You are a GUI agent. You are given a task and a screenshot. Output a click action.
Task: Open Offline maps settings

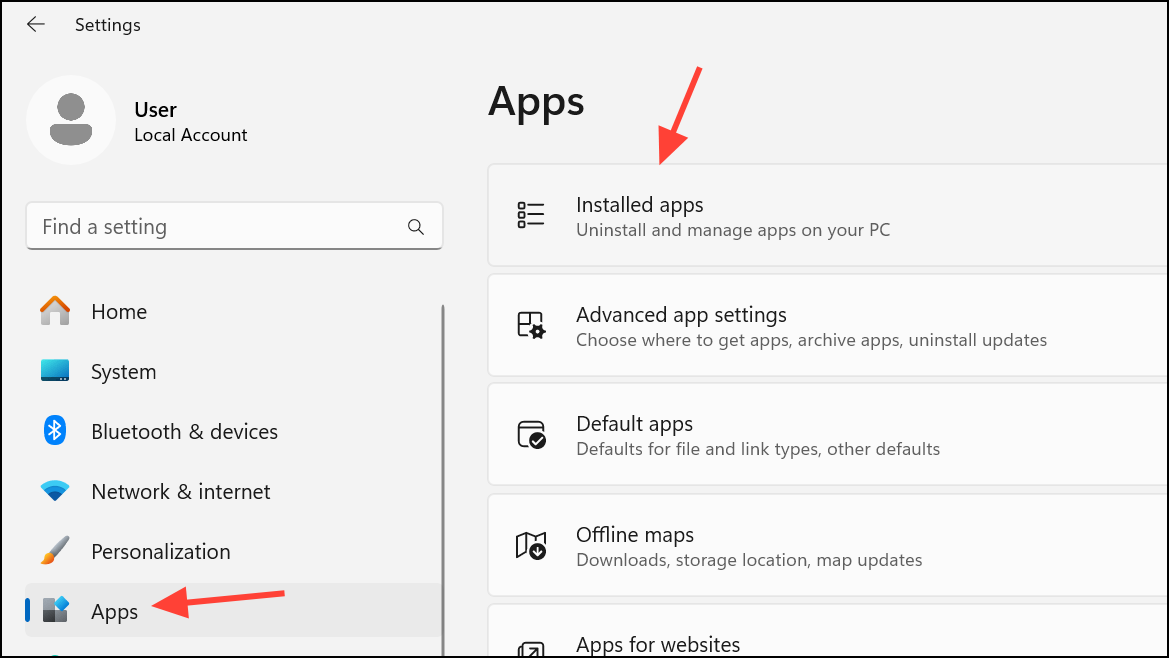[828, 545]
